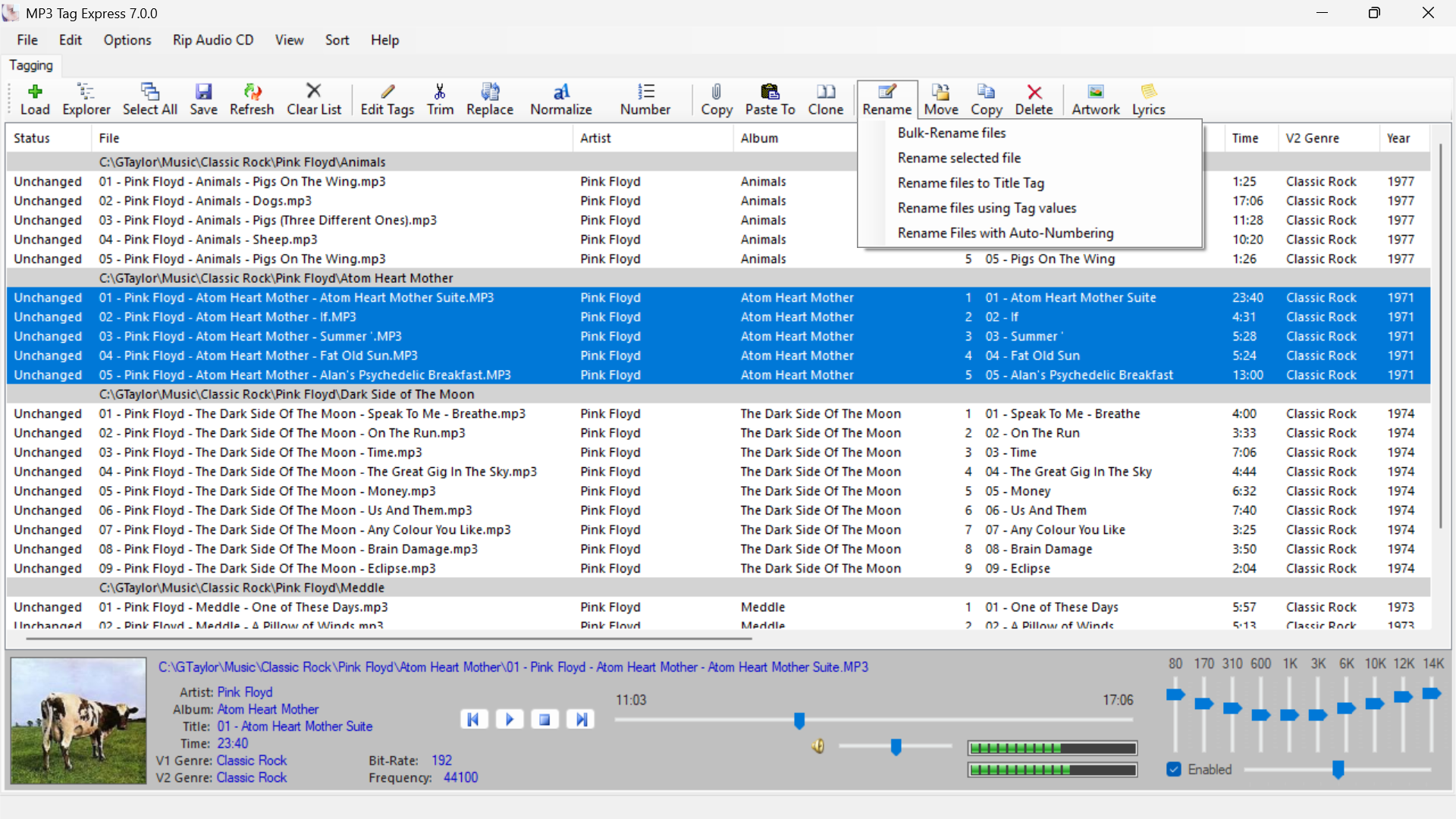The height and width of the screenshot is (819, 1456).
Task: Stop playback with the Stop button
Action: pyautogui.click(x=544, y=719)
